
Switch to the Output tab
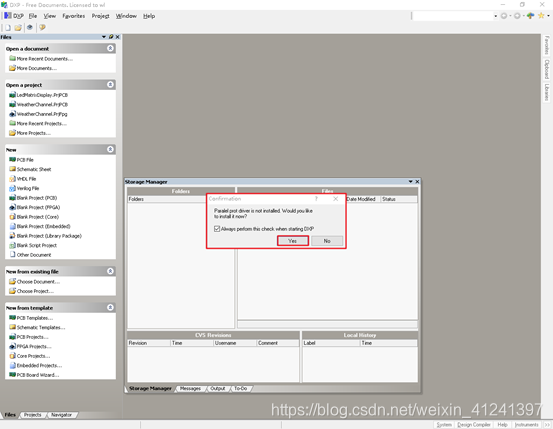(218, 388)
